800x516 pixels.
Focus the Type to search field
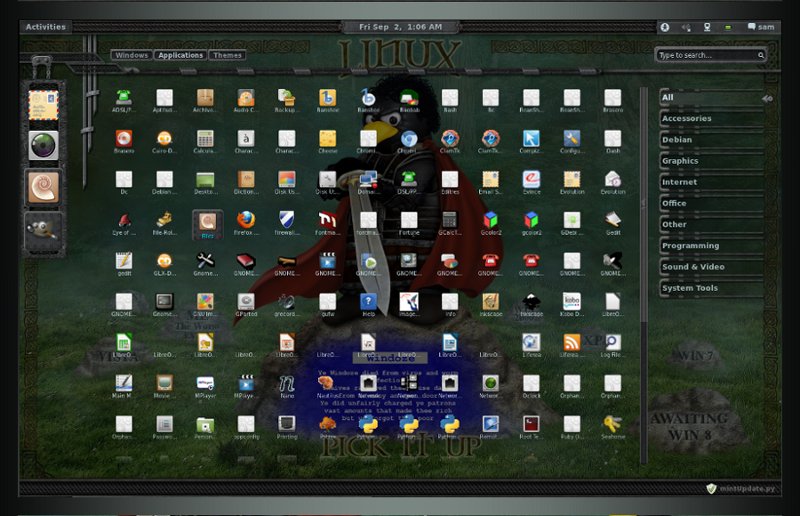pyautogui.click(x=710, y=55)
